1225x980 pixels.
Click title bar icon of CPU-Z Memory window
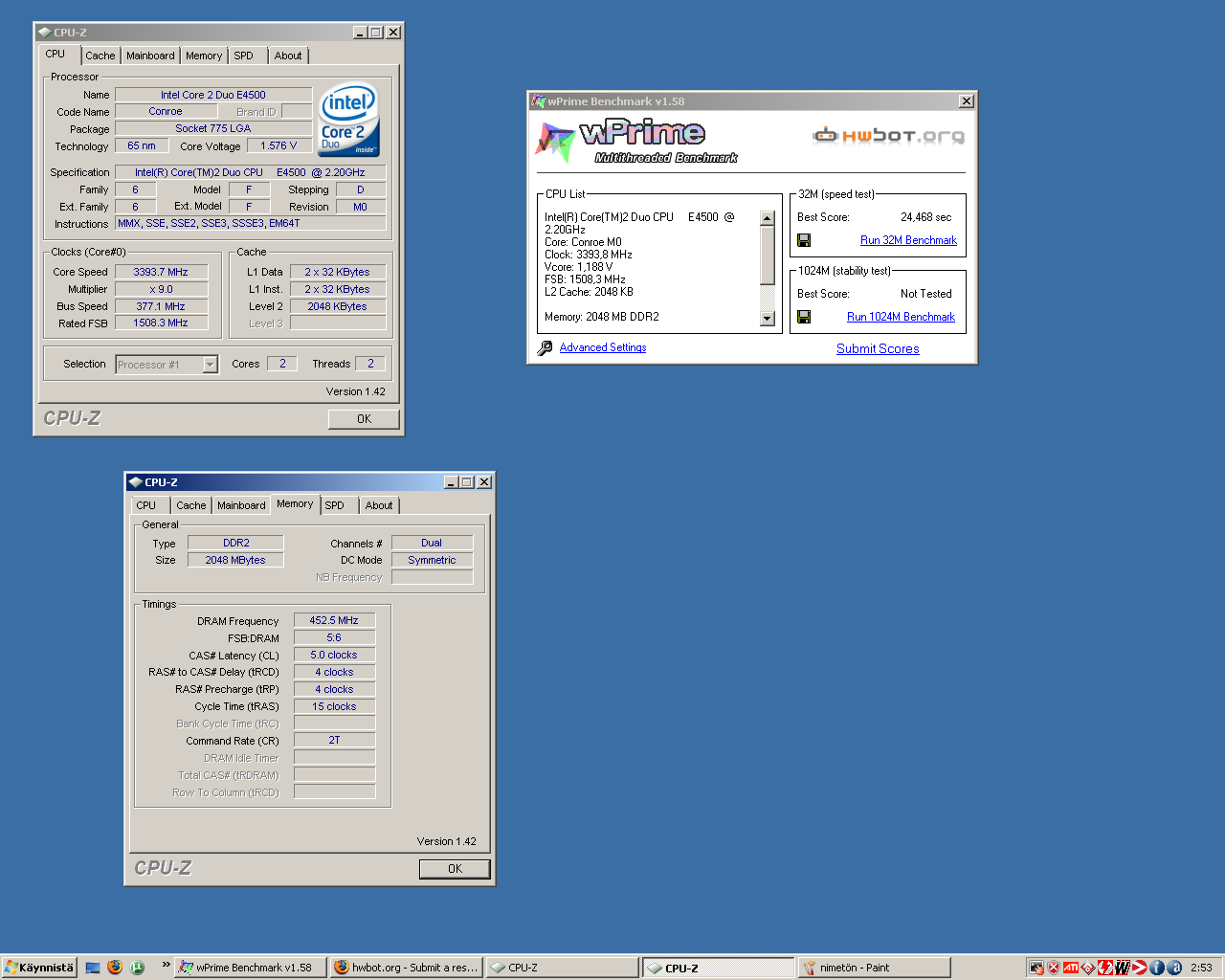(x=135, y=482)
